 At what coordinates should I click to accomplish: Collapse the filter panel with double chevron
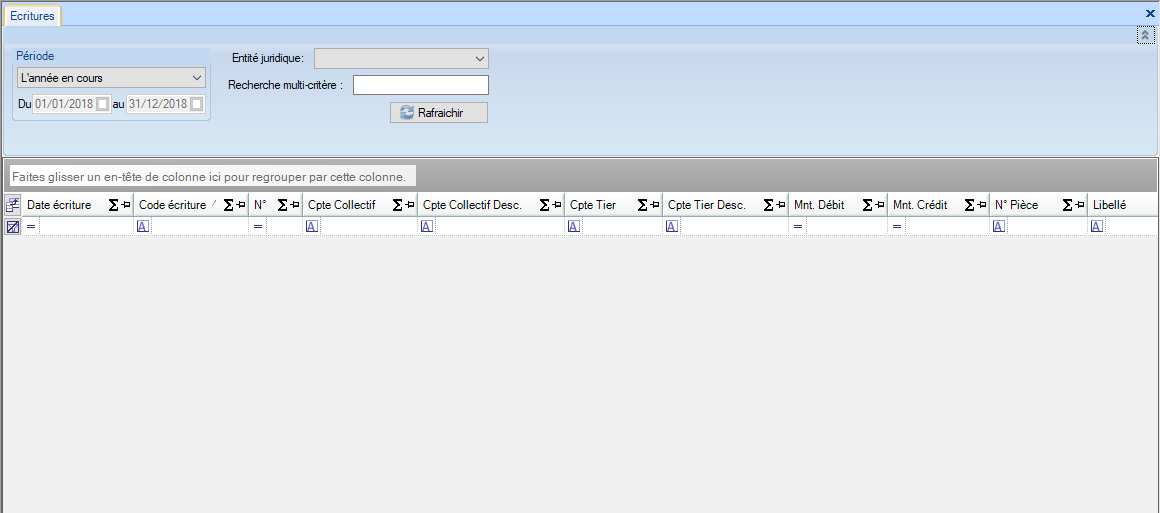(1145, 35)
